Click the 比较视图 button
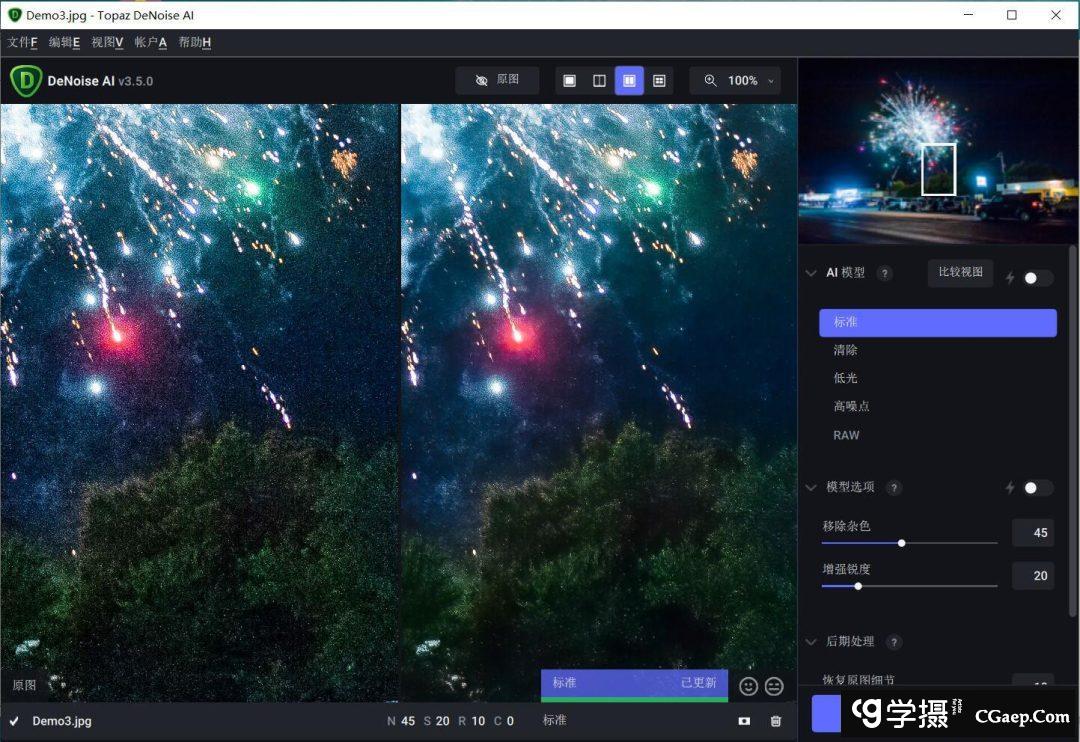This screenshot has width=1080, height=742. click(960, 272)
